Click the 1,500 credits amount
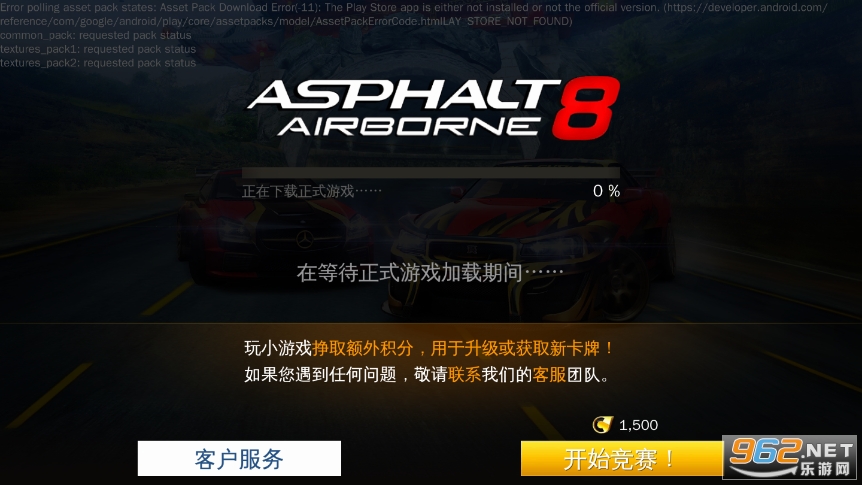 pos(638,425)
